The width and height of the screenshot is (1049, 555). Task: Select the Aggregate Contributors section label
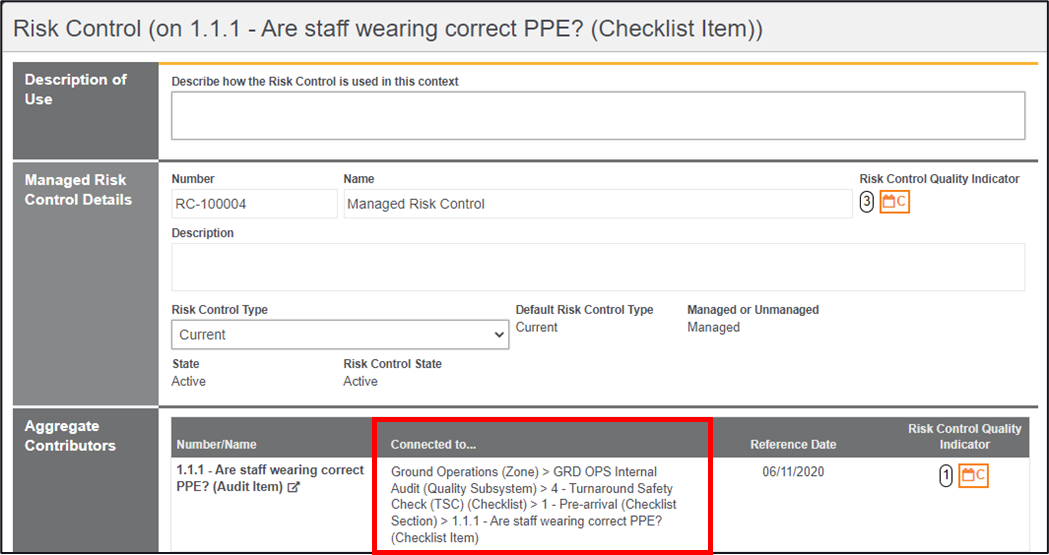click(70, 436)
